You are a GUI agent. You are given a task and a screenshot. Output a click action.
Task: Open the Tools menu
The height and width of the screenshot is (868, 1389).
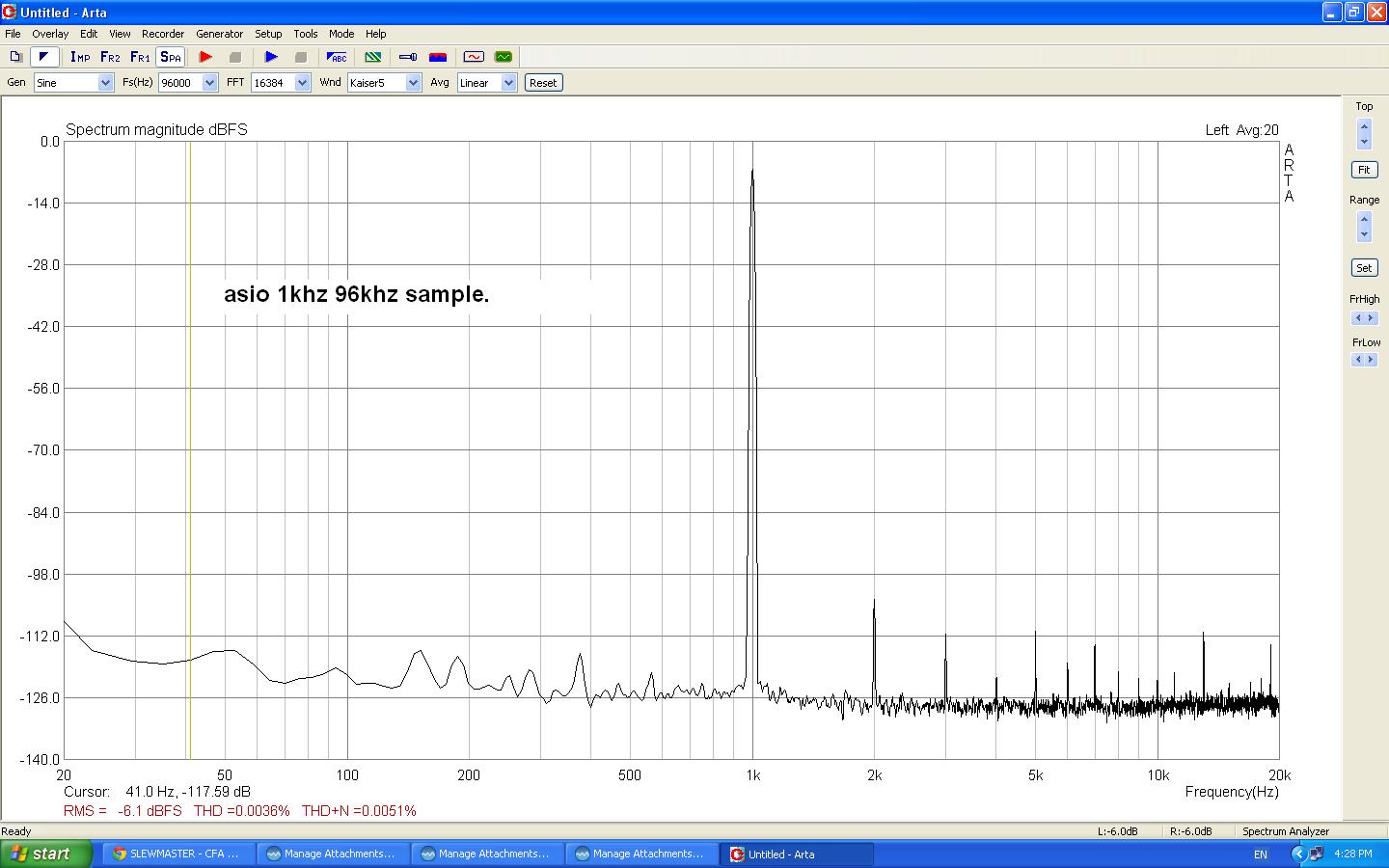pos(306,34)
